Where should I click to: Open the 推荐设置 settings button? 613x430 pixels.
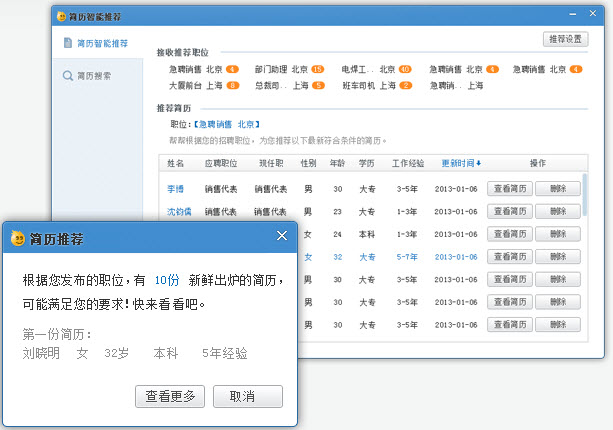[x=563, y=39]
